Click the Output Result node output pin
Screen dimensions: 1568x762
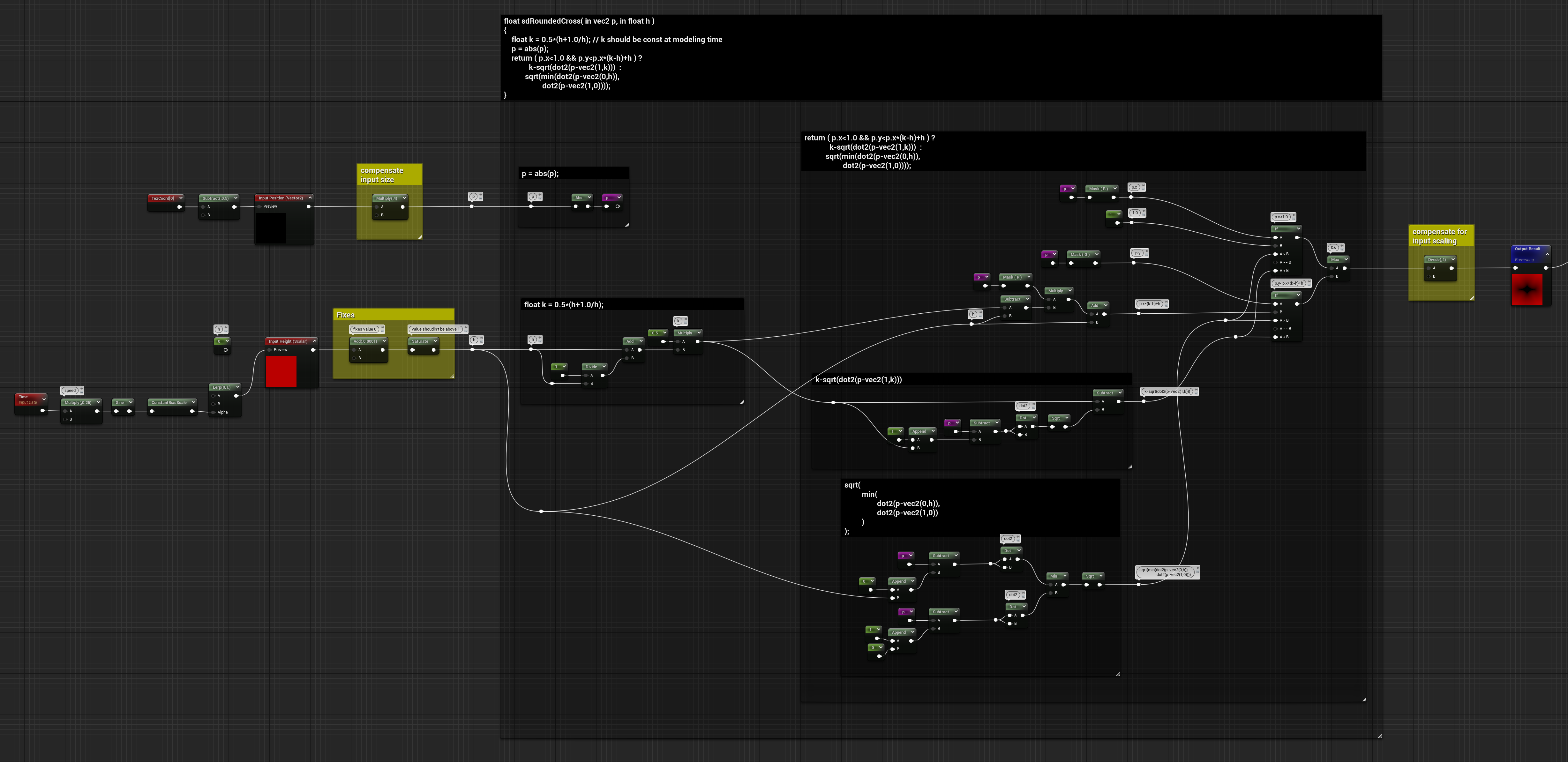[x=1546, y=268]
